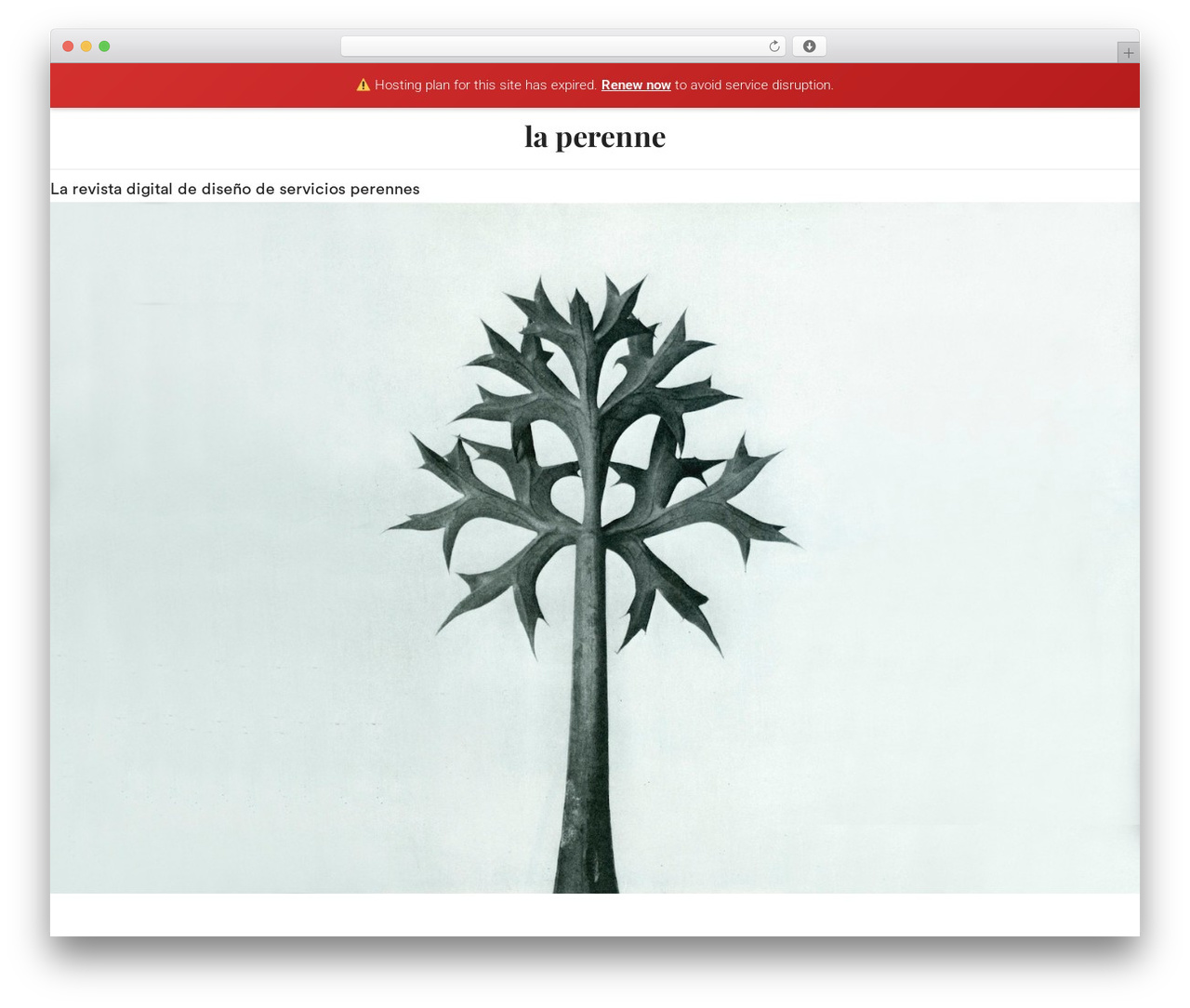Click the red close window button
The height and width of the screenshot is (1008, 1190).
click(68, 46)
